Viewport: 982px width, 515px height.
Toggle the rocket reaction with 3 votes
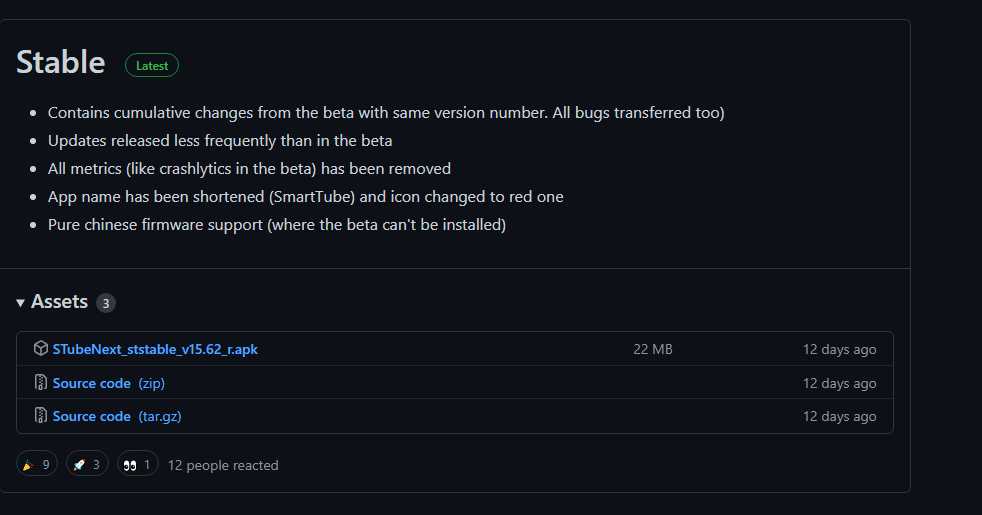(88, 465)
